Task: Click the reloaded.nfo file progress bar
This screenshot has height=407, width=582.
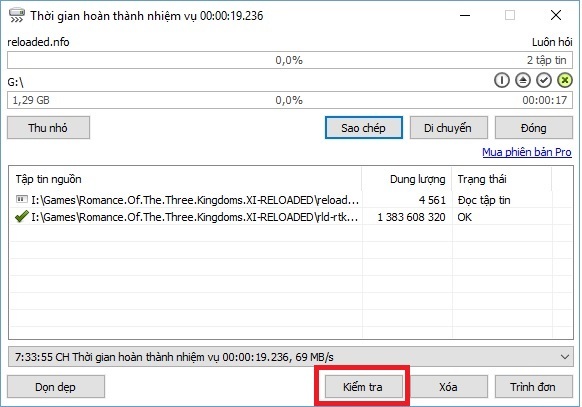Action: coord(290,60)
